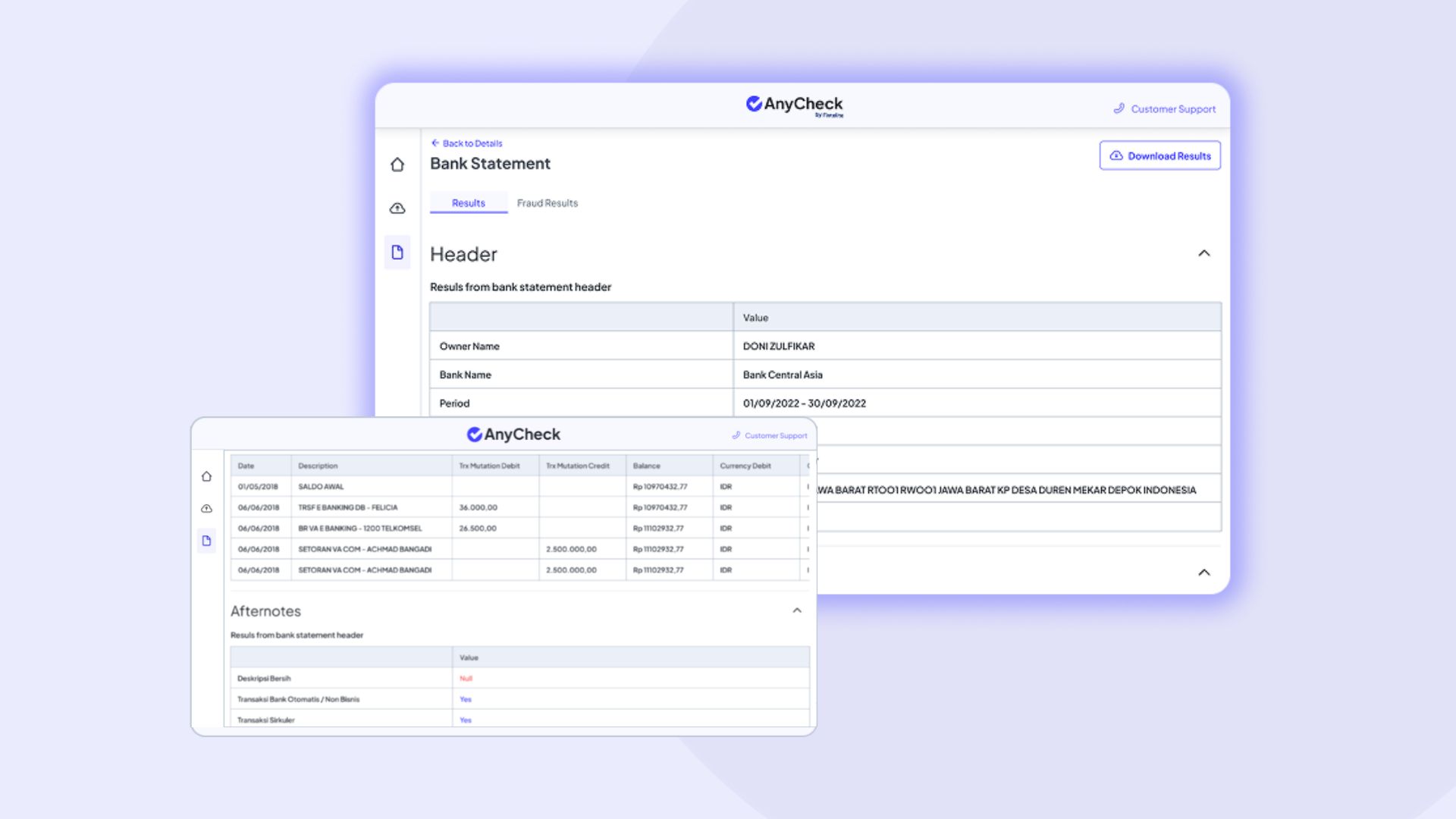This screenshot has width=1456, height=819.
Task: Switch to the Results tab
Action: coord(468,203)
